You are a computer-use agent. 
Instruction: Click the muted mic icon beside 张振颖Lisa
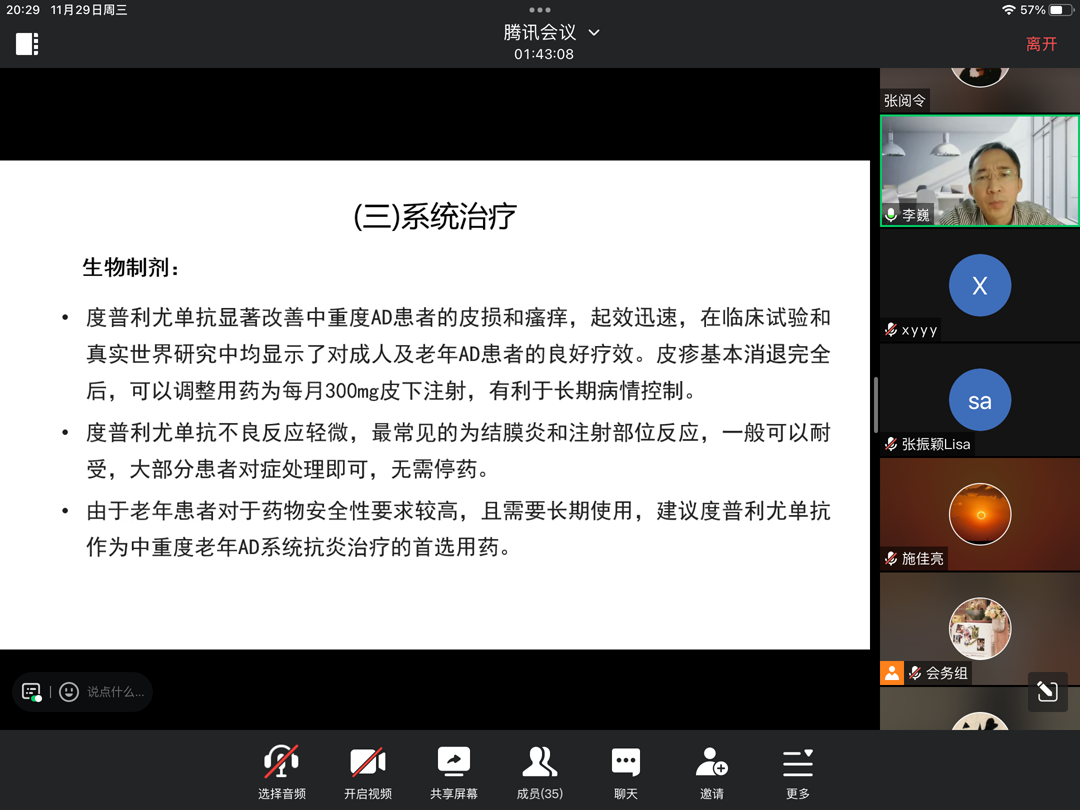pyautogui.click(x=891, y=444)
